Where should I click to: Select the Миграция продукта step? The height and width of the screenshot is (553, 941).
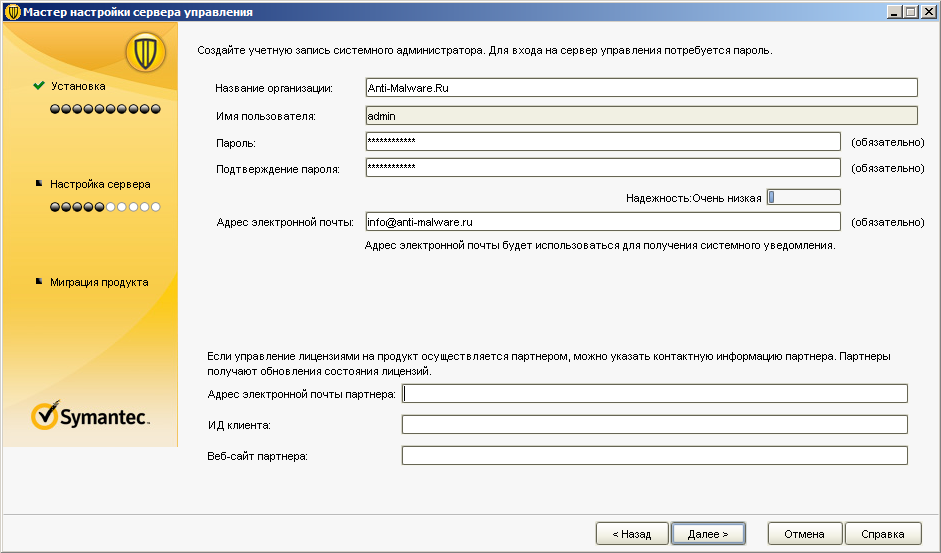click(x=99, y=282)
